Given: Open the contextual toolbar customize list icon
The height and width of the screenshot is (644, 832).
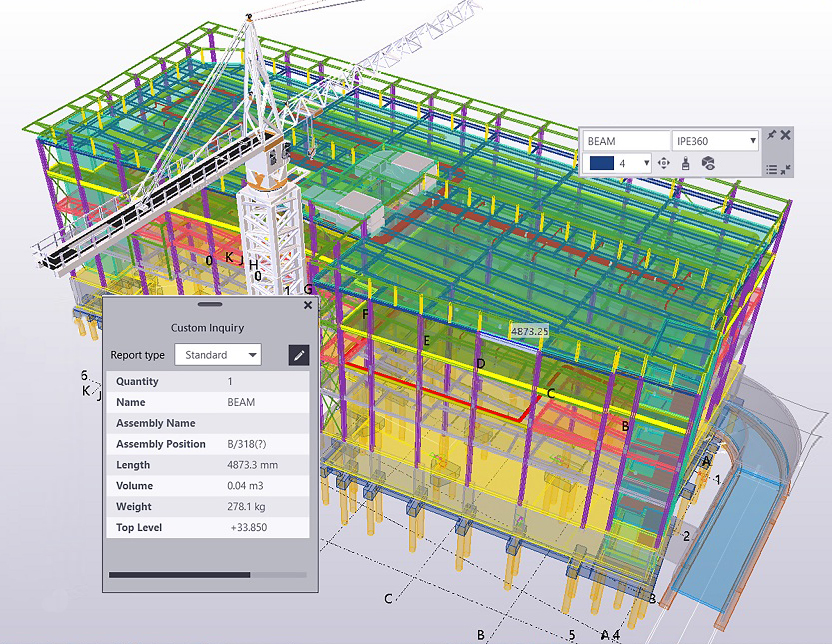Looking at the screenshot, I should tap(771, 169).
